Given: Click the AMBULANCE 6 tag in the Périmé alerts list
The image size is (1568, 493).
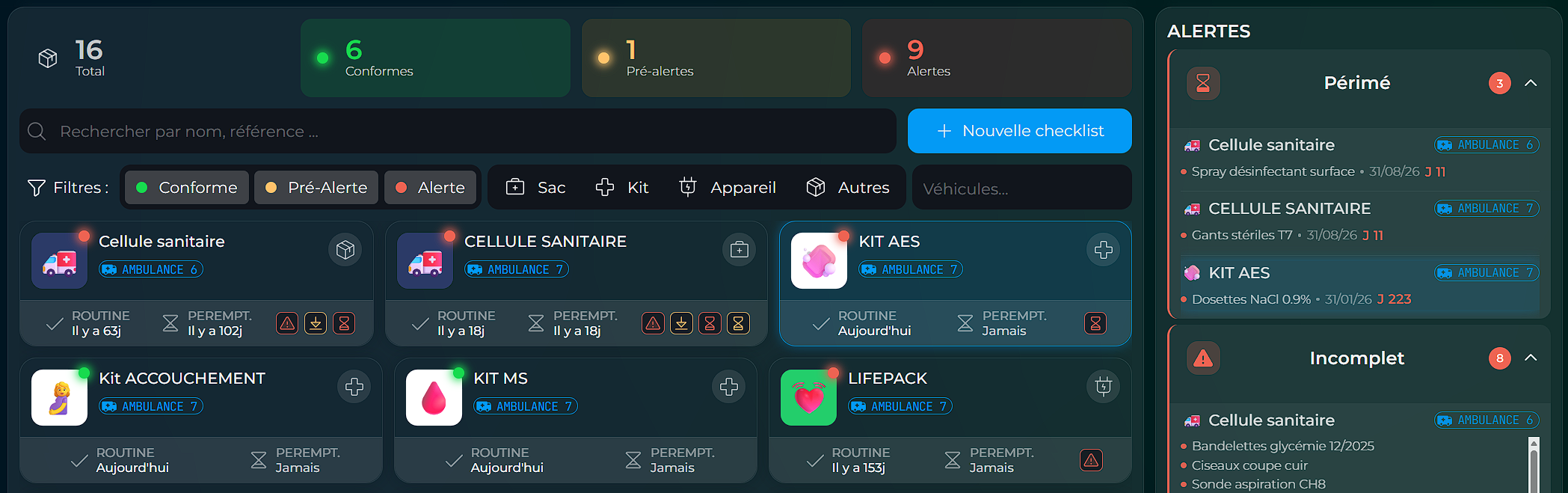Looking at the screenshot, I should pyautogui.click(x=1486, y=145).
